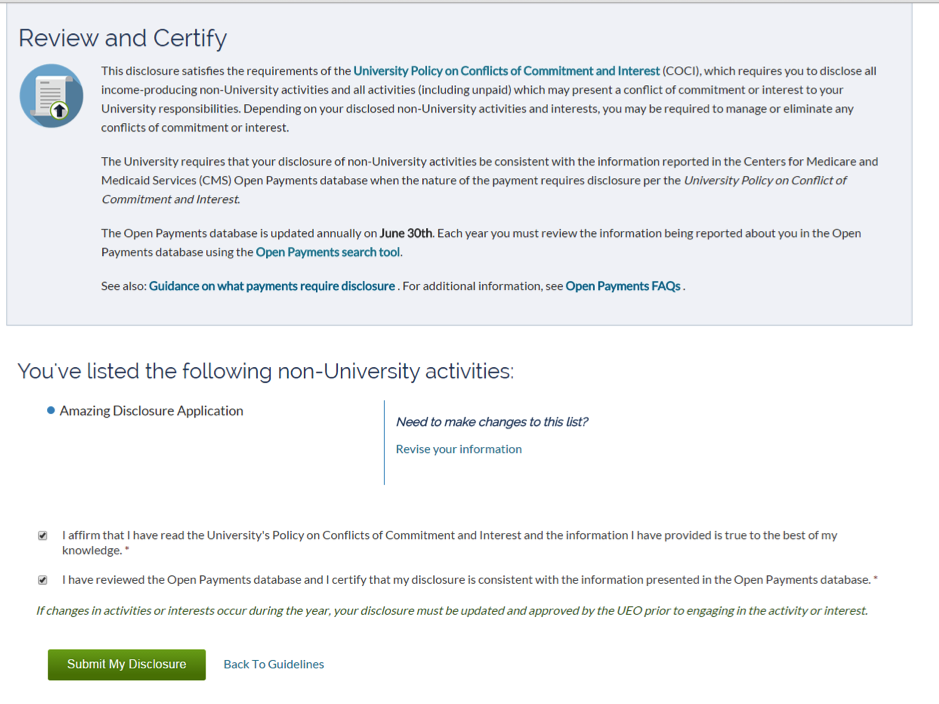The width and height of the screenshot is (939, 704).
Task: Click the blue bullet beside Amazing Disclosure Application
Action: tap(51, 410)
